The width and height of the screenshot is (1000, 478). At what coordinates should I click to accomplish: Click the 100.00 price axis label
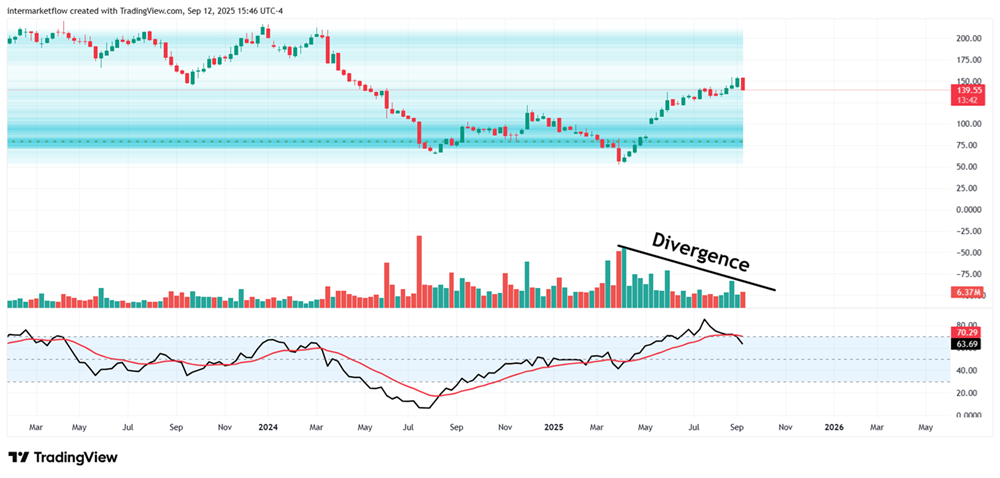(967, 124)
